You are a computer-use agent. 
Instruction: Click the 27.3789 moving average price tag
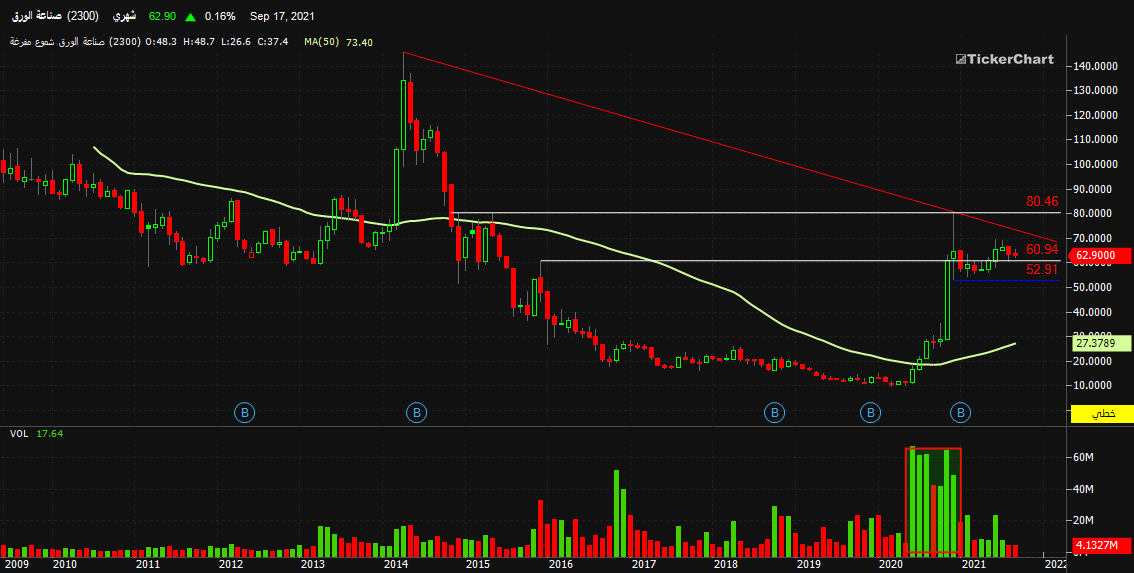coord(1099,344)
